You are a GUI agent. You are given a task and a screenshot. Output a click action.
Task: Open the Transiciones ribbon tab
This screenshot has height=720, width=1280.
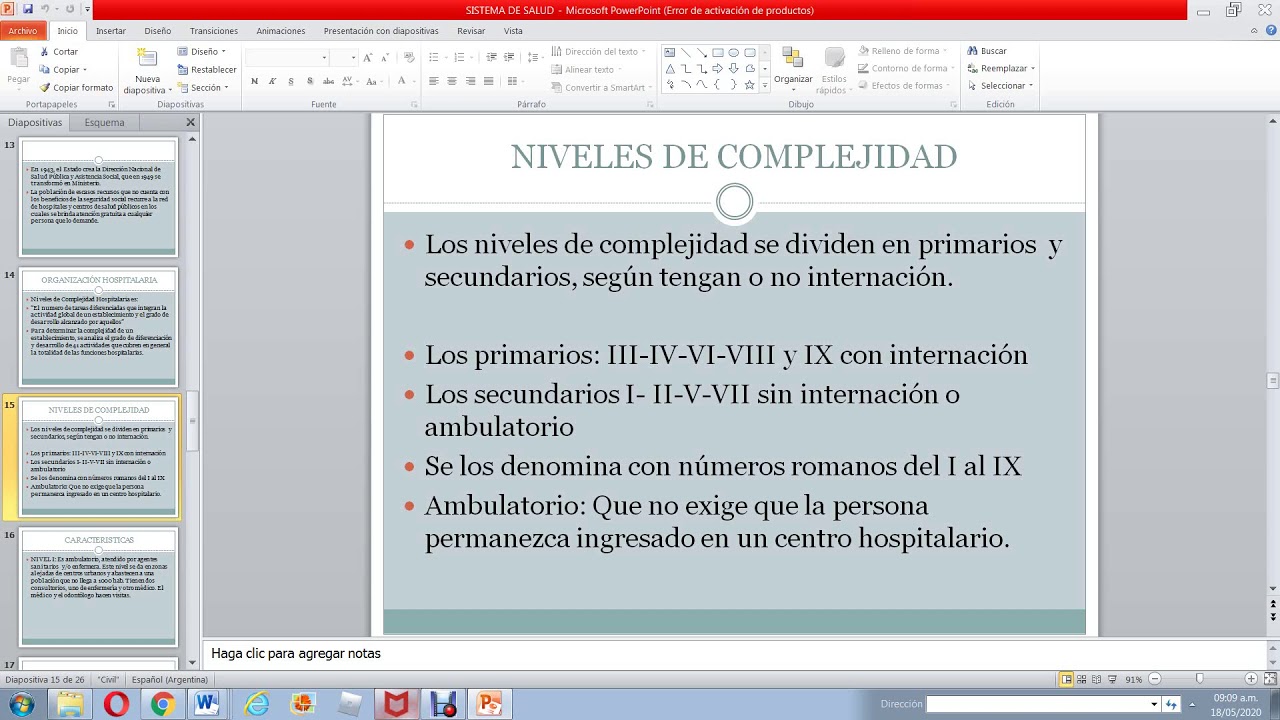214,31
